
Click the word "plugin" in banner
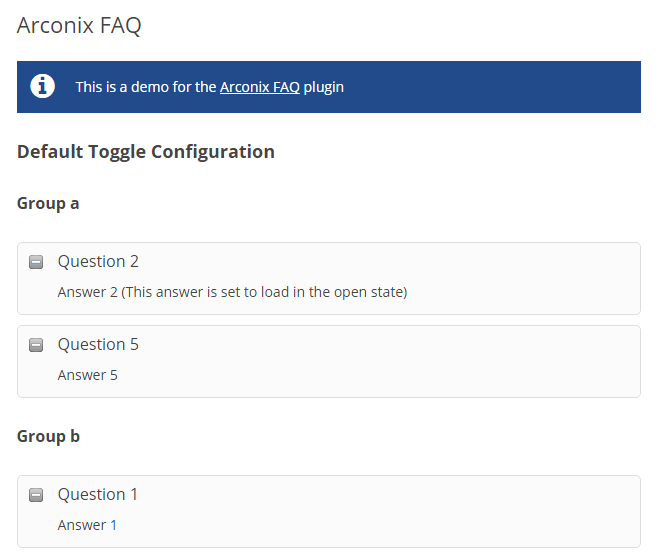(324, 87)
